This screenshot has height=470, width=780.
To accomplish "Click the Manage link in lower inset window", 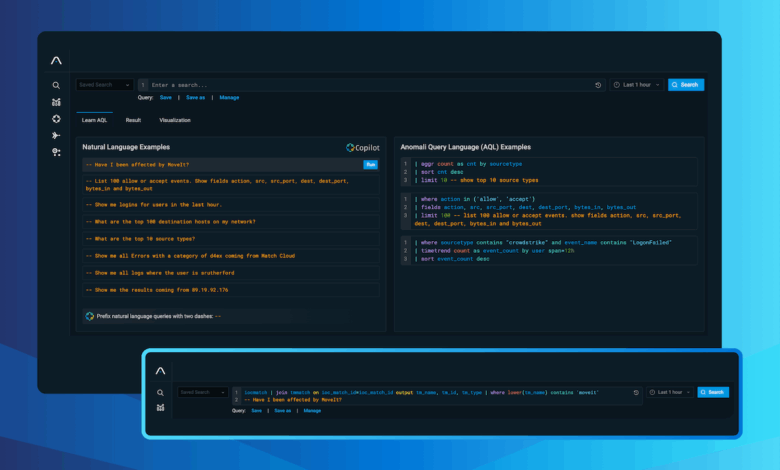I will [x=312, y=411].
